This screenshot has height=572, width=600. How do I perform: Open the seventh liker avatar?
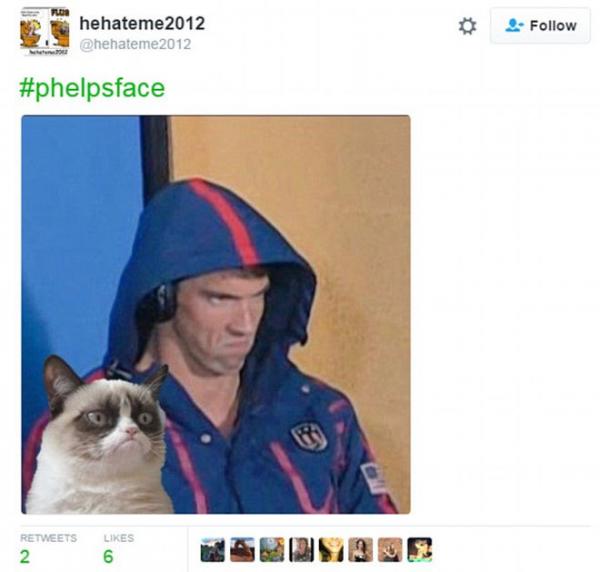pyautogui.click(x=390, y=550)
